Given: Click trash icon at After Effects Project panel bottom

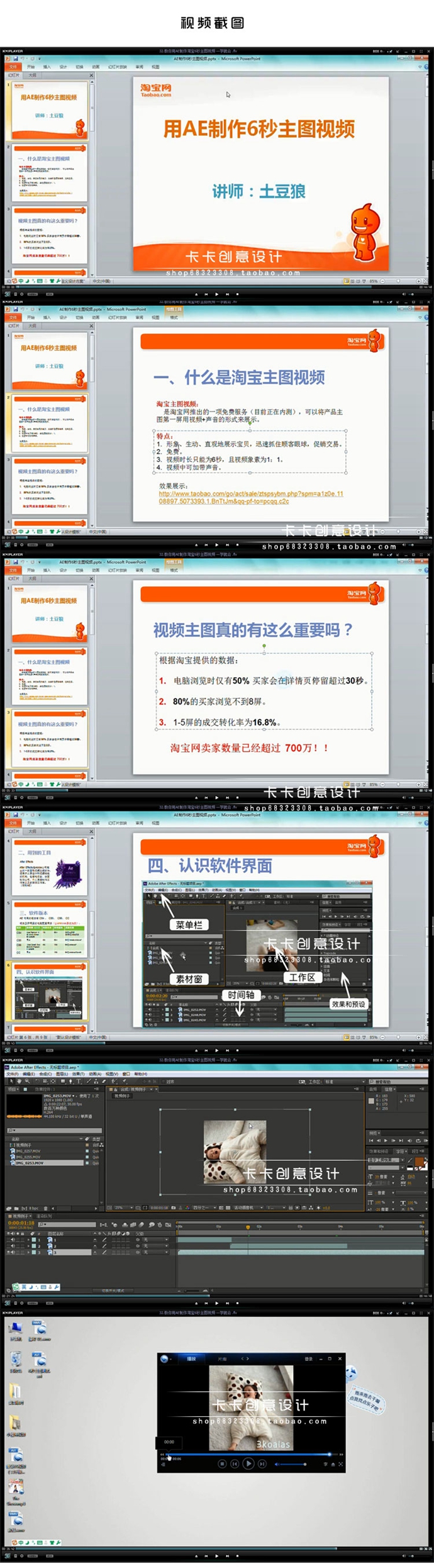Looking at the screenshot, I should click(45, 1208).
